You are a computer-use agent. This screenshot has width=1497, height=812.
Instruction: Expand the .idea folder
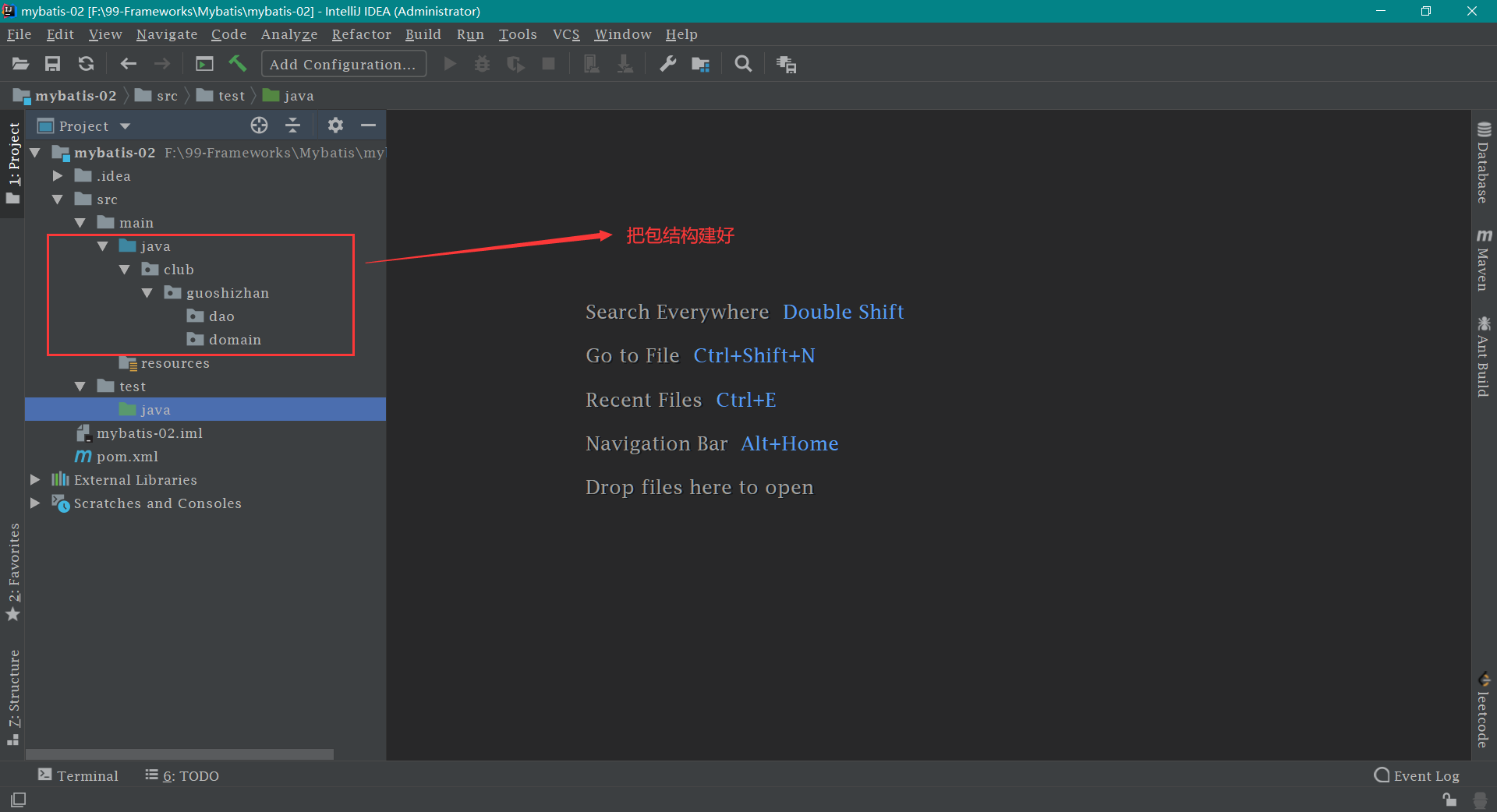point(58,176)
